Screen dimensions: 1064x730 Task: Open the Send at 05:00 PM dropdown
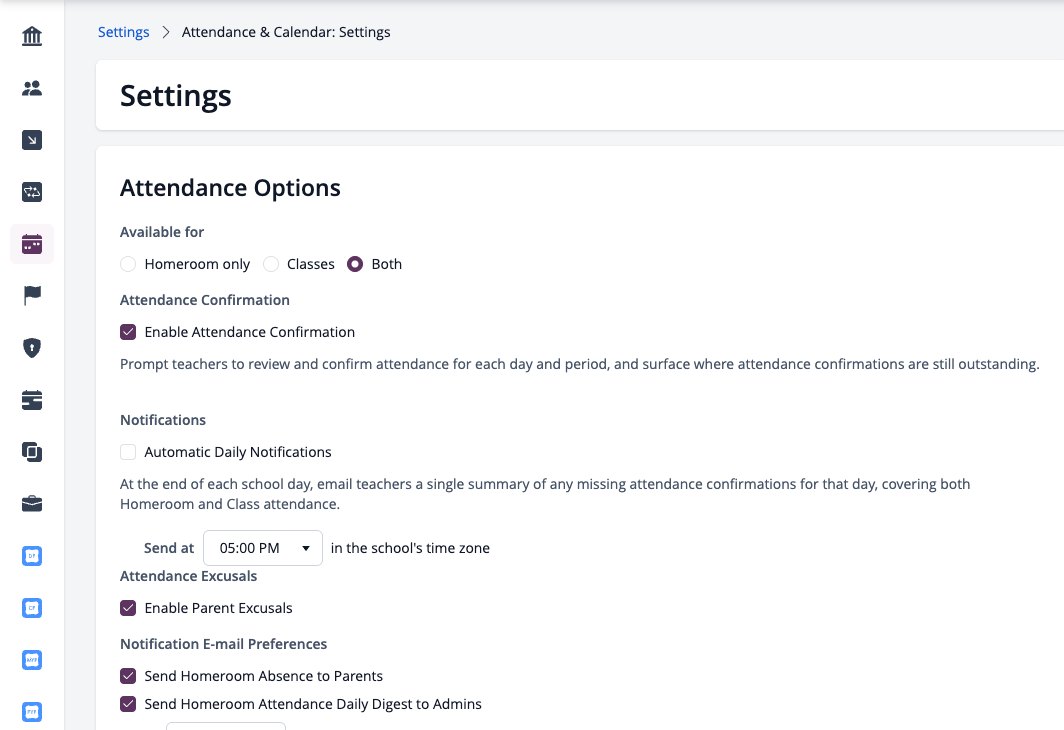click(263, 548)
